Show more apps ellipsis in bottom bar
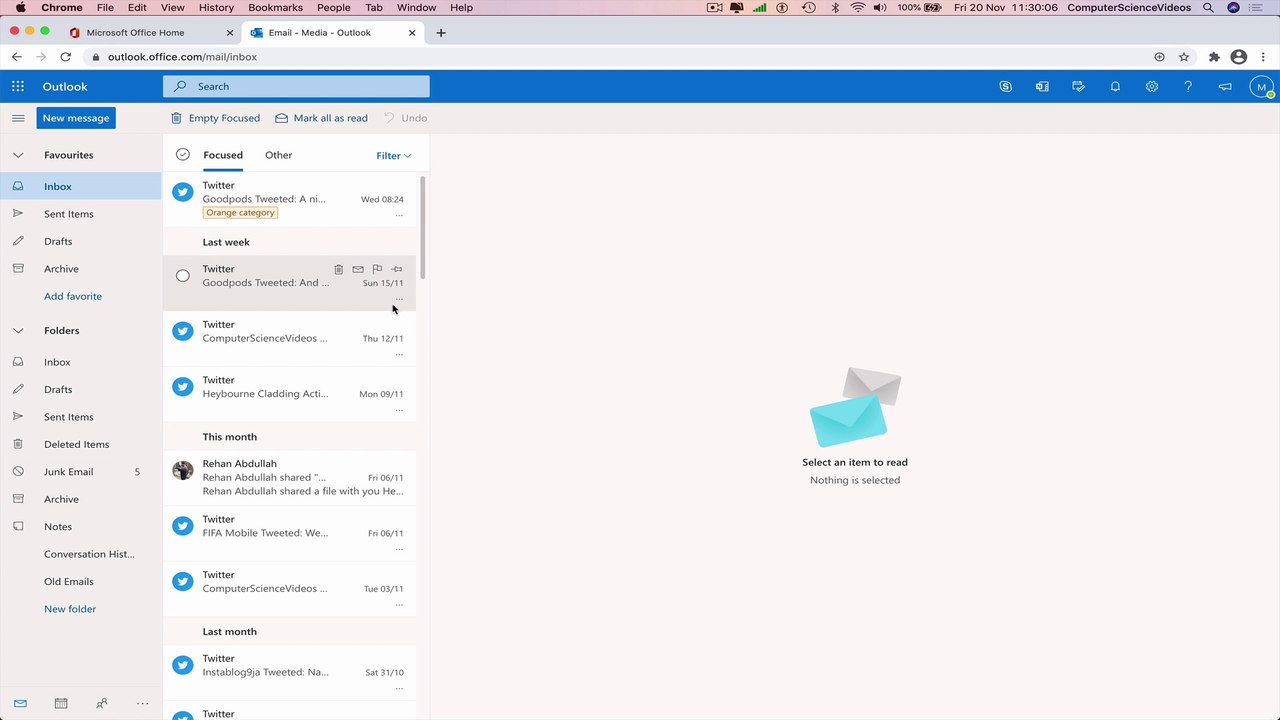Viewport: 1280px width, 720px height. click(142, 703)
